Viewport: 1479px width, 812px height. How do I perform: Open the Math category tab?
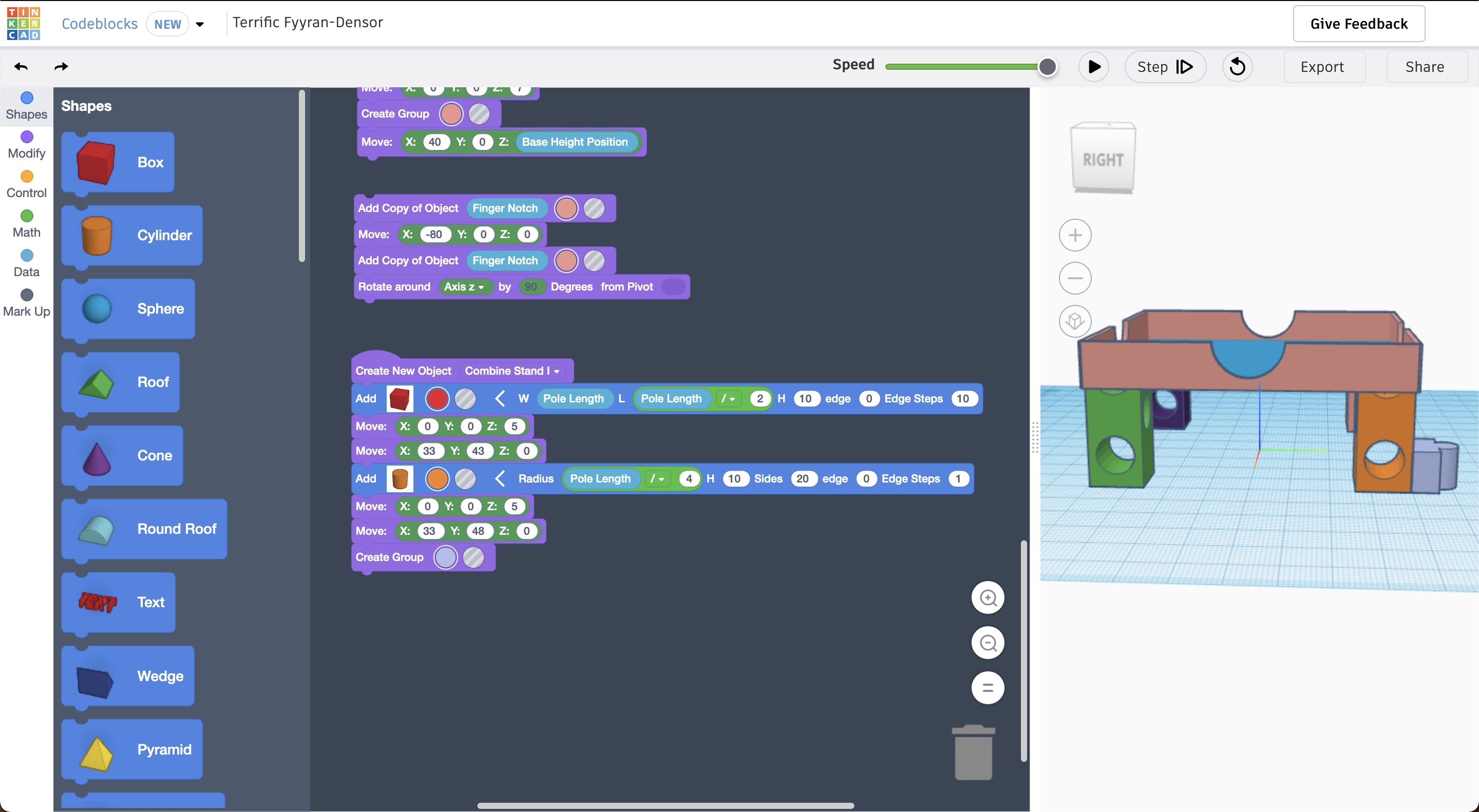pyautogui.click(x=26, y=224)
